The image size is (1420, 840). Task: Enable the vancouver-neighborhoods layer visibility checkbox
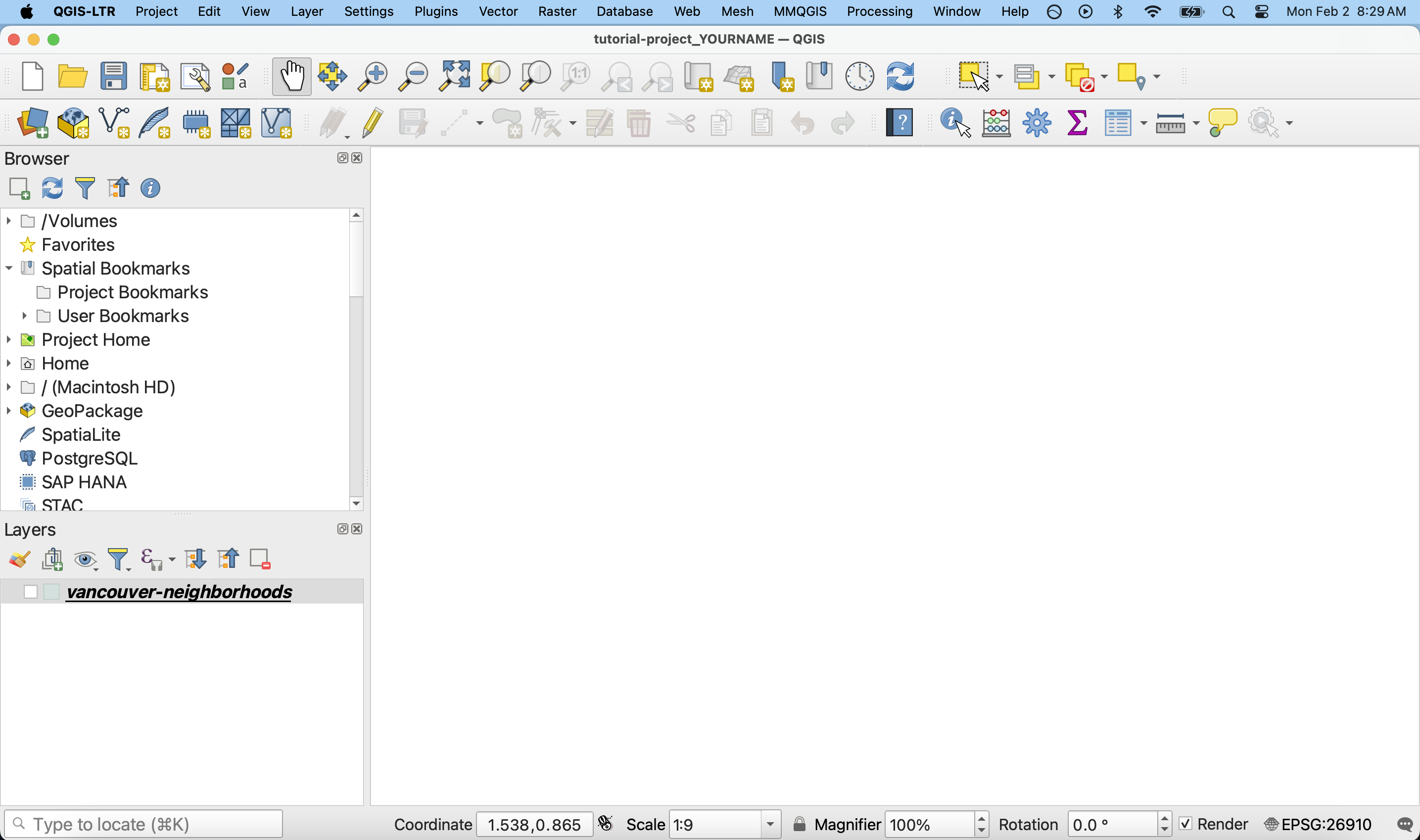pos(31,592)
